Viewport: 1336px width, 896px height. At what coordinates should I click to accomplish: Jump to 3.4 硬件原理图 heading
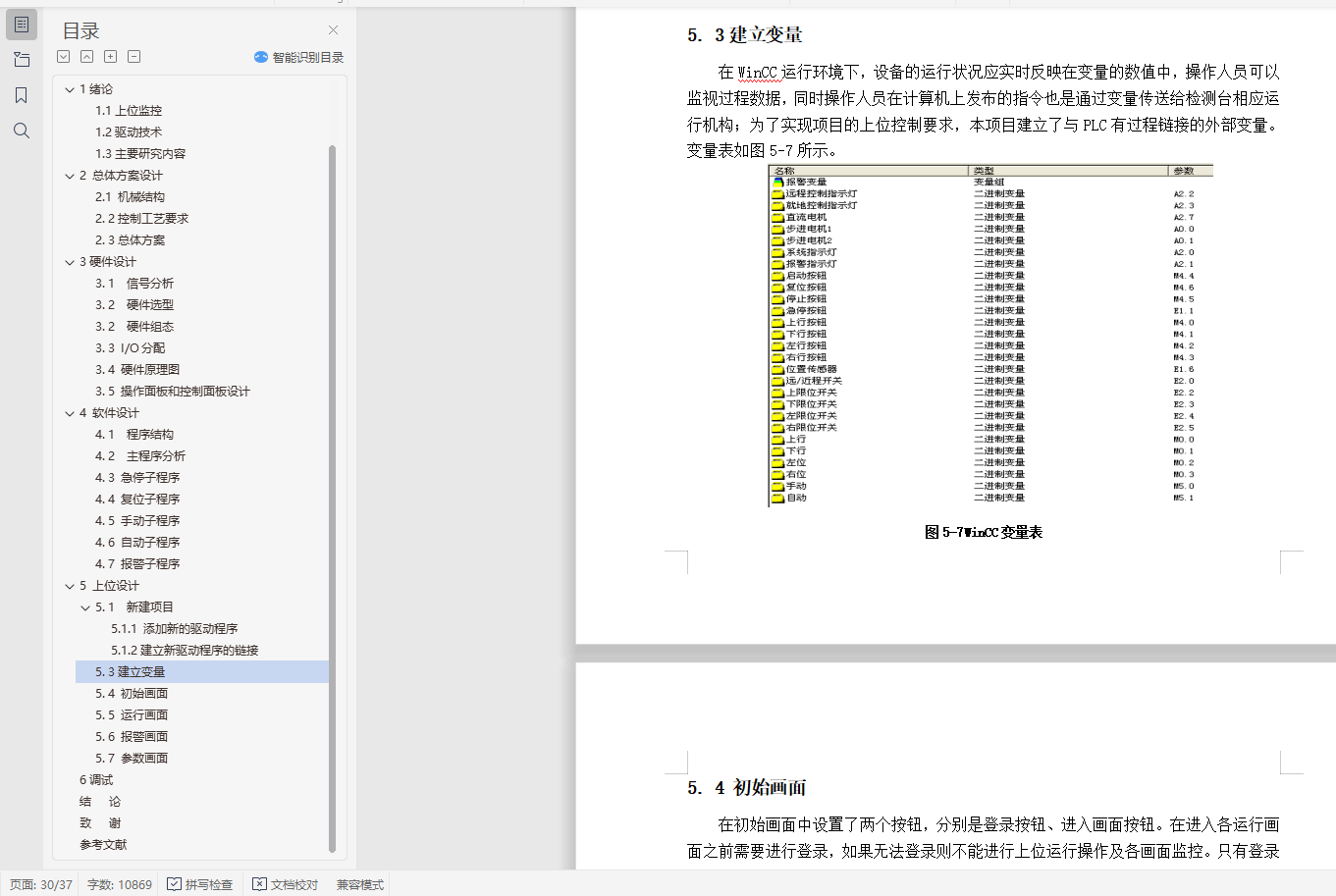click(x=137, y=370)
